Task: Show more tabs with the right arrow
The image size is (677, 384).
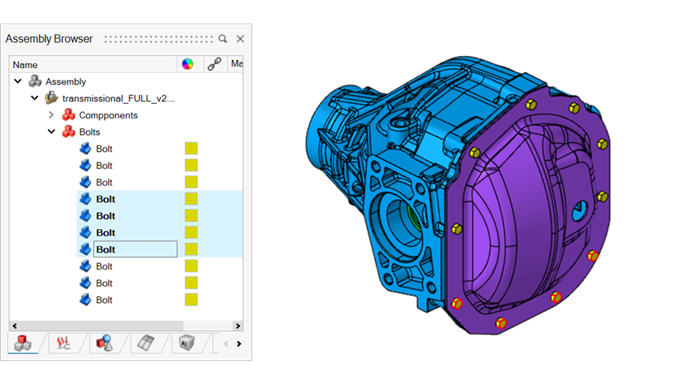Action: coord(239,344)
